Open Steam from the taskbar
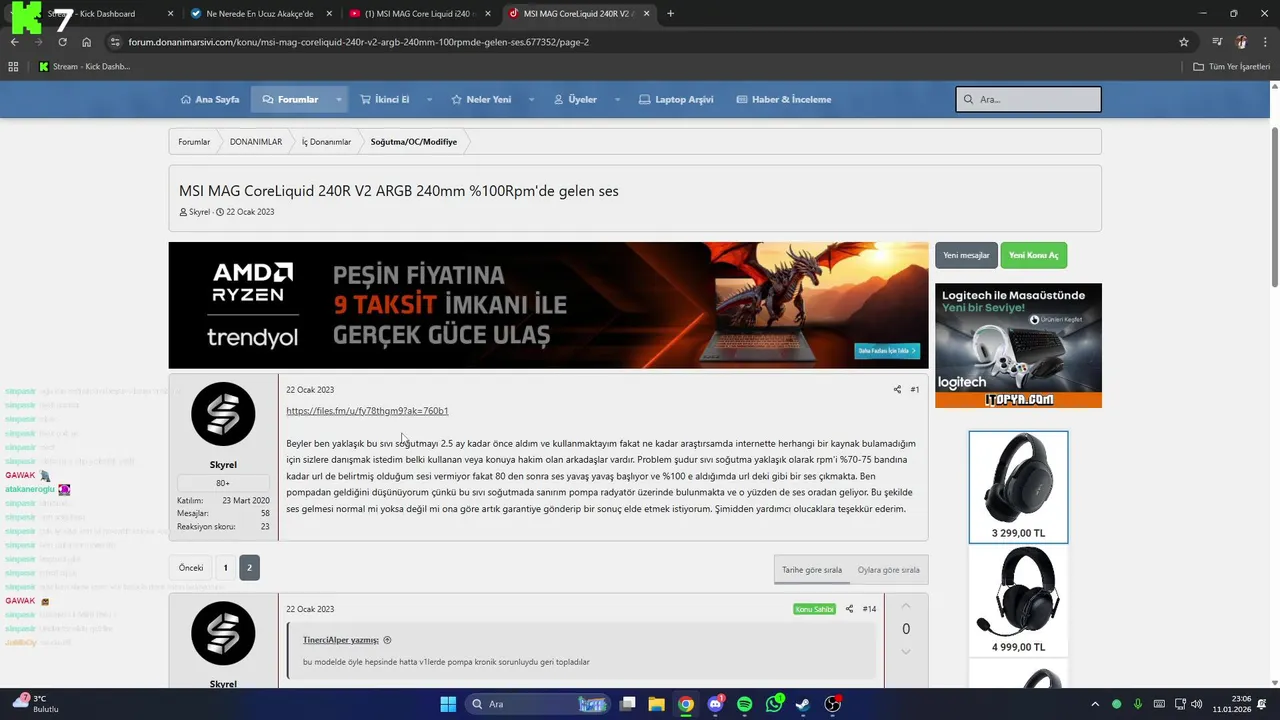This screenshot has height=720, width=1280. coord(803,704)
